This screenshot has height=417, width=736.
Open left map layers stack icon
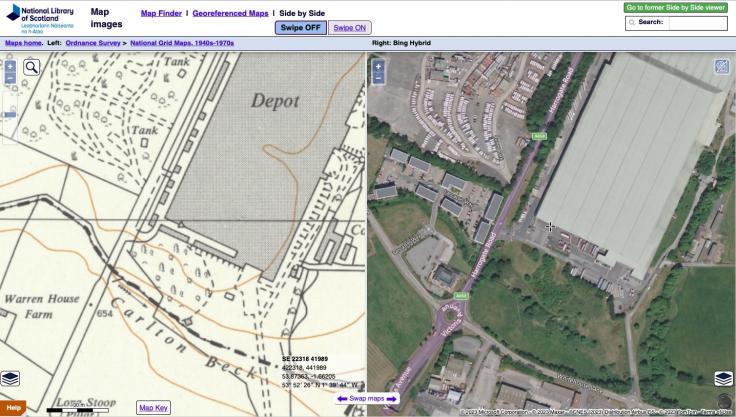pyautogui.click(x=10, y=378)
